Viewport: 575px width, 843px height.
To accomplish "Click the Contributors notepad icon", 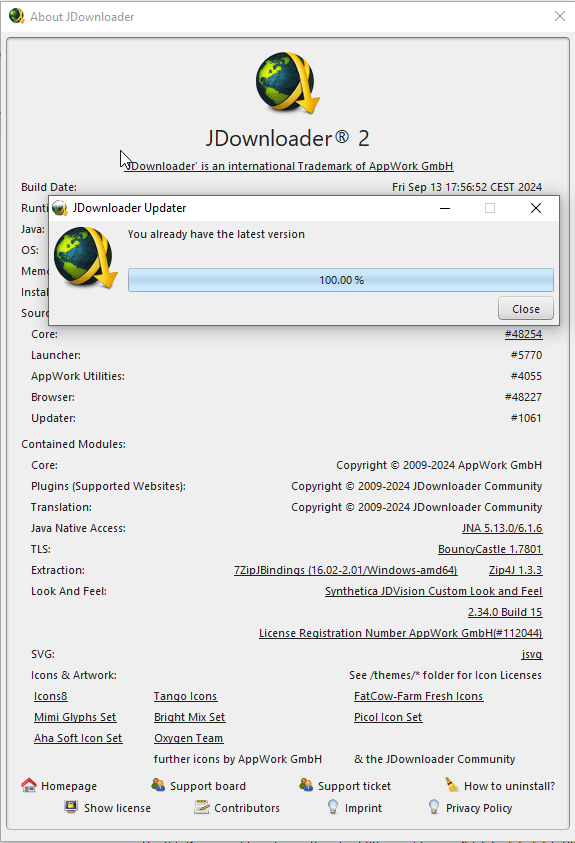I will click(x=202, y=807).
